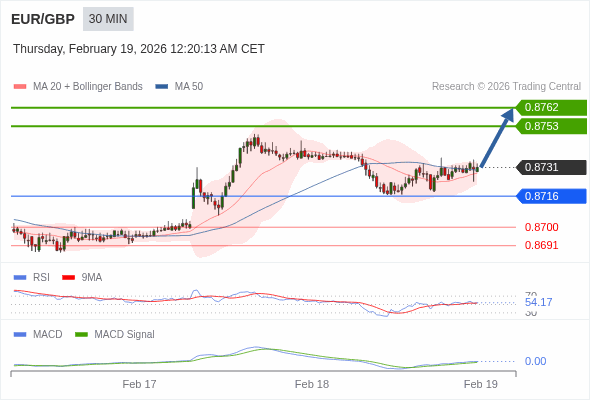Click the RSI legend label

click(x=41, y=277)
